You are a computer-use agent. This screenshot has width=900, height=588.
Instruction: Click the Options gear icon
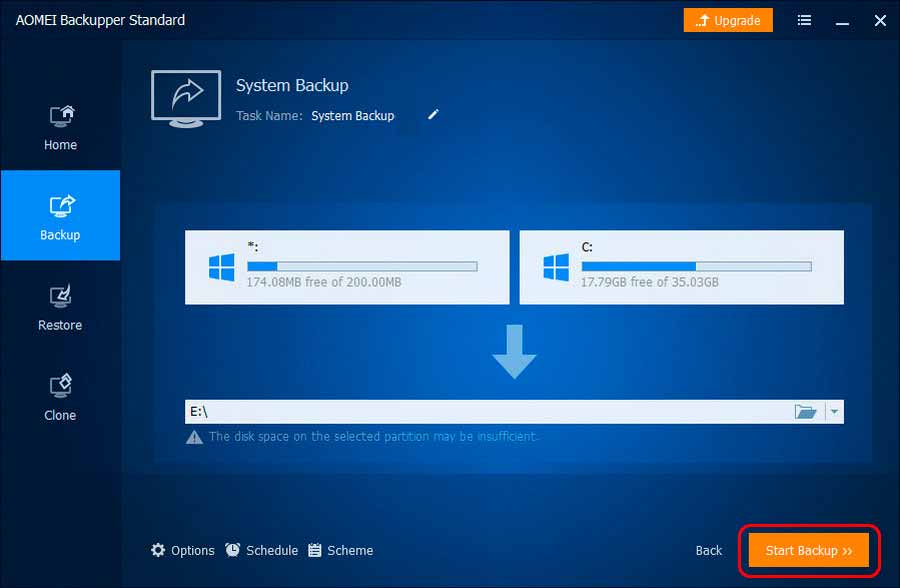pyautogui.click(x=158, y=550)
